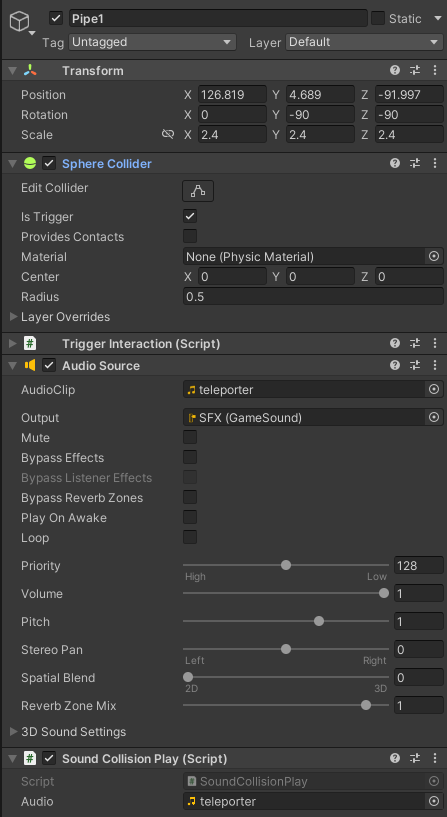Click the Sound Collision Play component header

pyautogui.click(x=144, y=759)
